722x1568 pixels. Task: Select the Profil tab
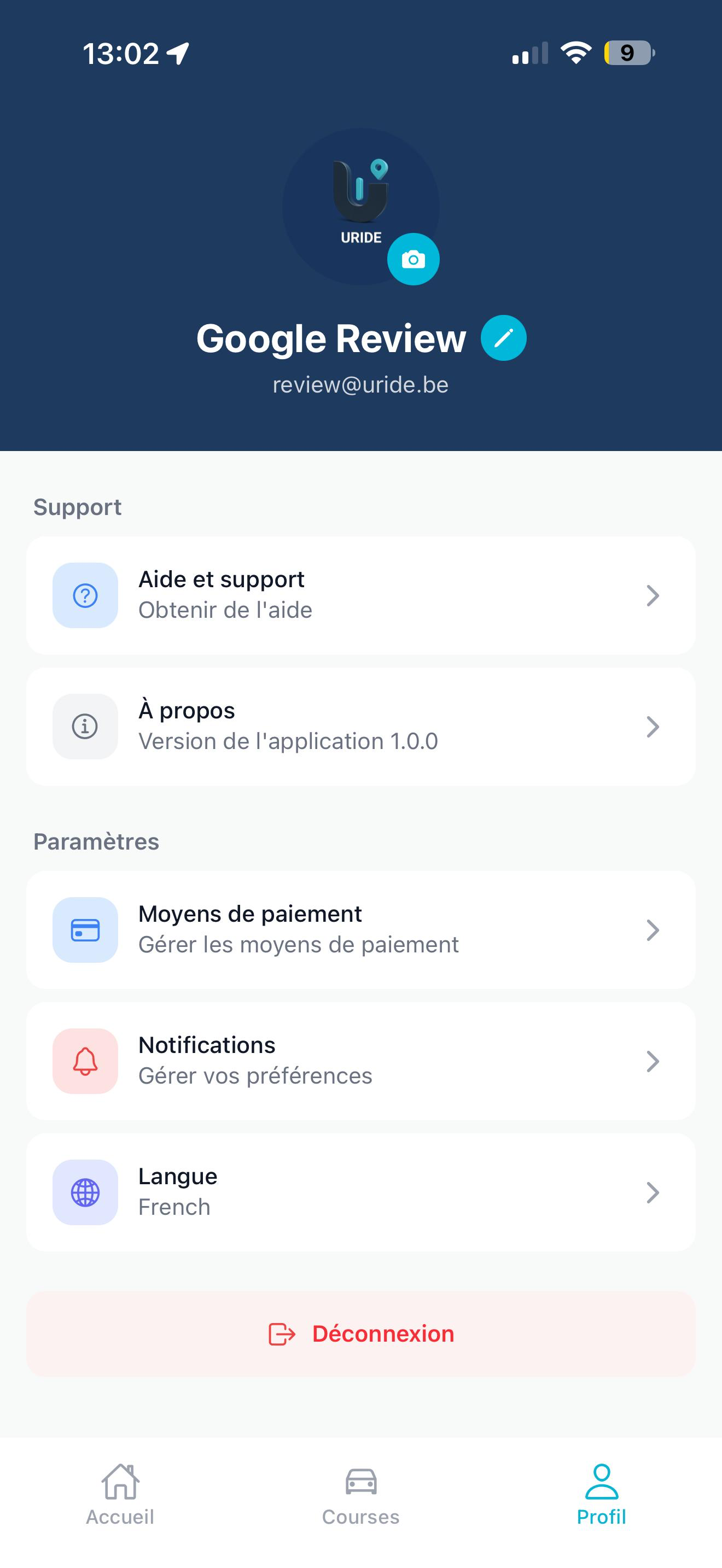tap(602, 1495)
